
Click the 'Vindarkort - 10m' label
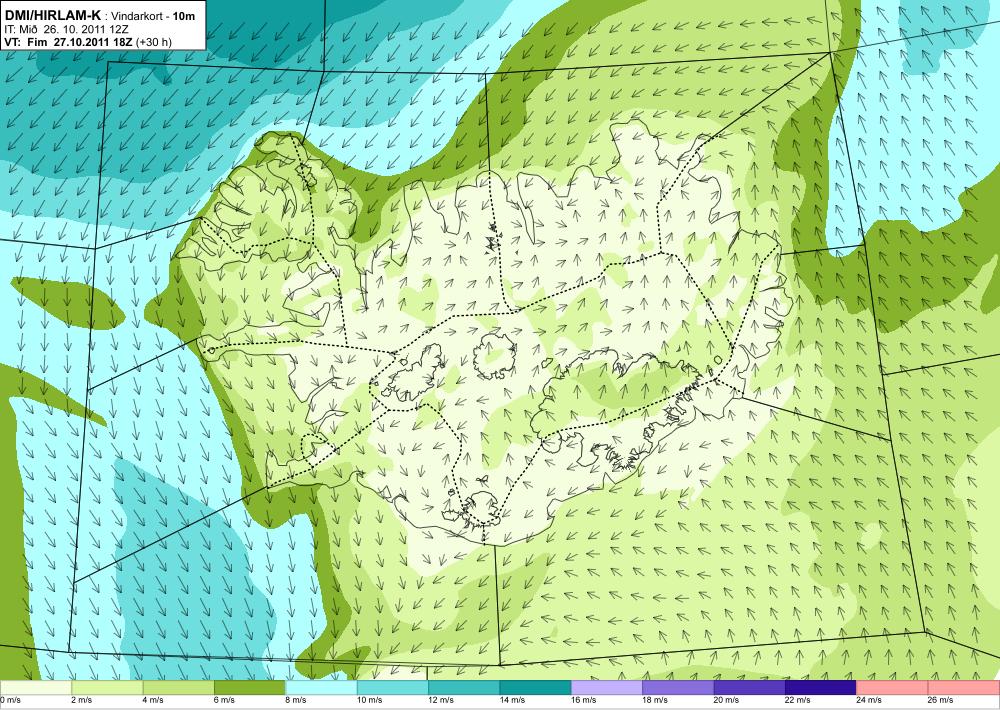(154, 16)
